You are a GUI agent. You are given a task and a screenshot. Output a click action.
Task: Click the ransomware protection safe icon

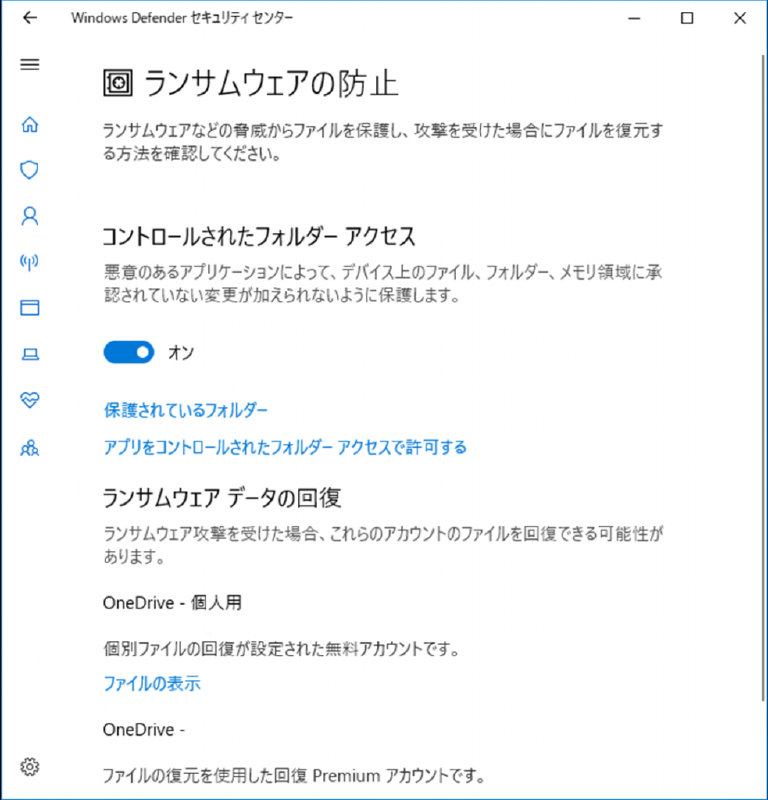click(118, 83)
